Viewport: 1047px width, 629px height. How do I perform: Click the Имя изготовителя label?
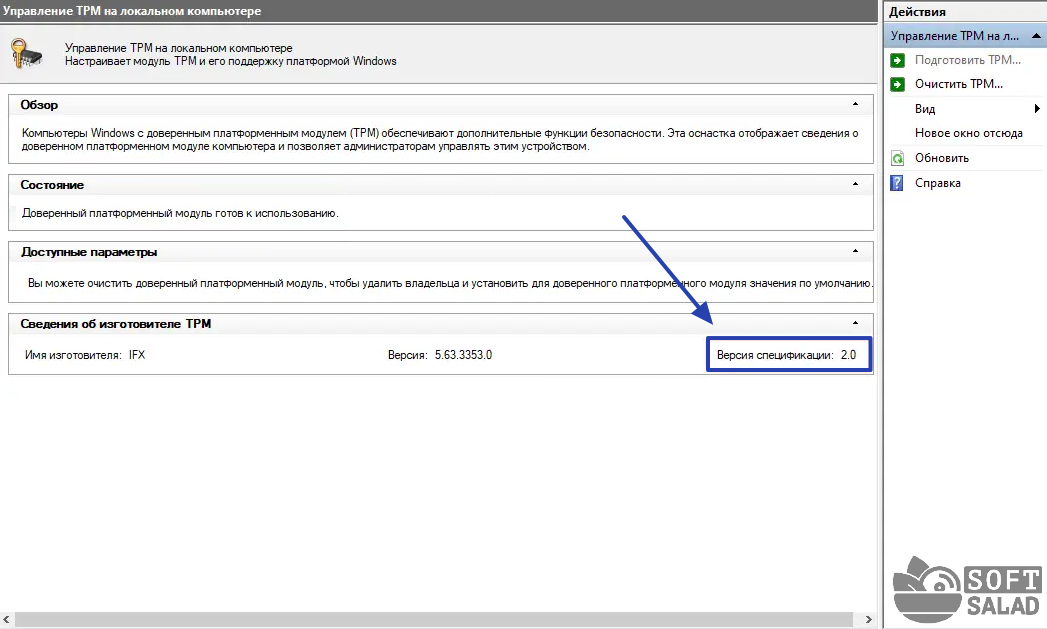click(73, 355)
